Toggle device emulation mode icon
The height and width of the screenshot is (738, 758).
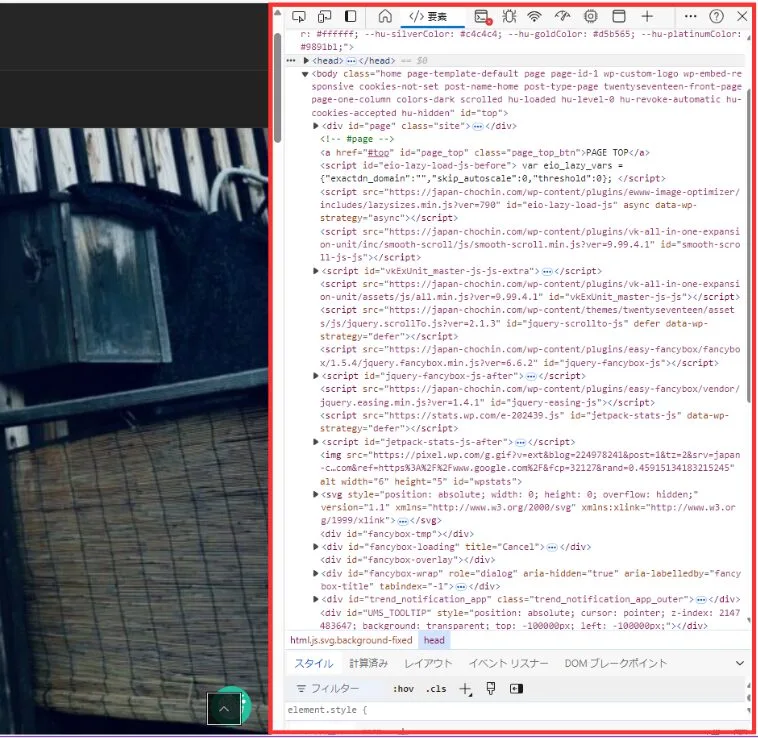(x=324, y=17)
